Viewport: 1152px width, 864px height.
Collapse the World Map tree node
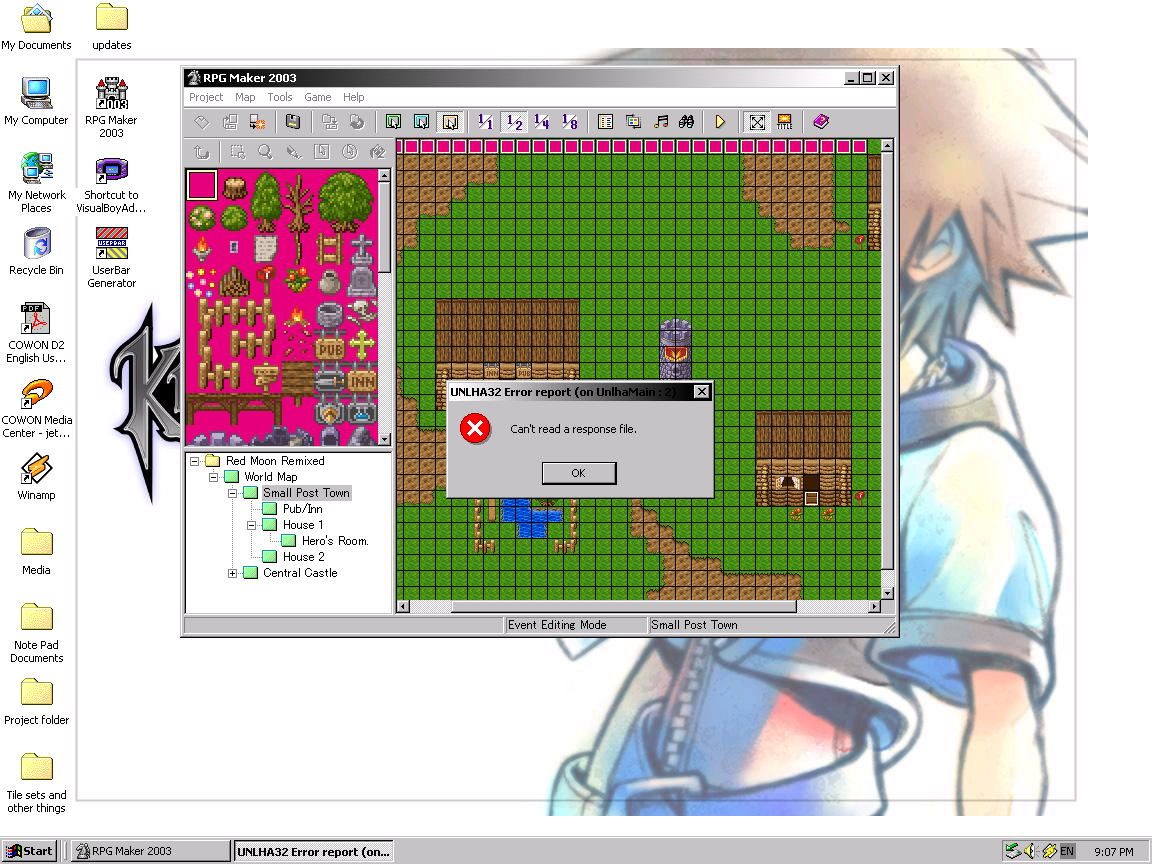point(213,478)
